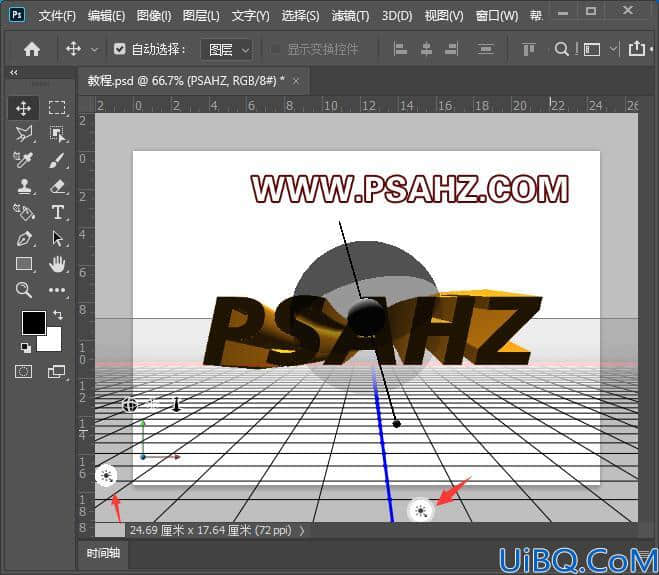The image size is (659, 575).
Task: Select the Horizontal Type tool
Action: [57, 212]
